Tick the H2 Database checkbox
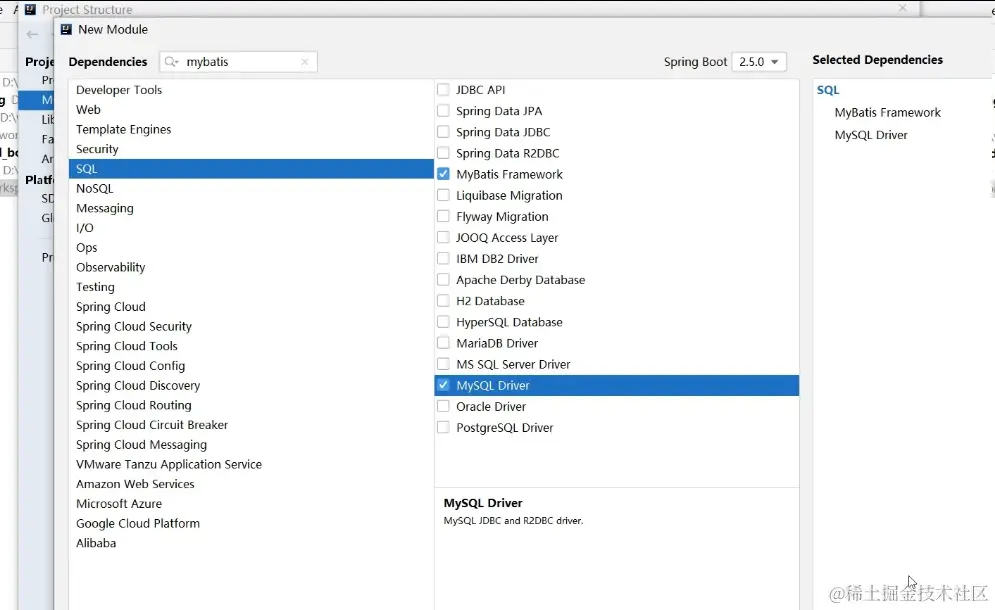Viewport: 995px width, 610px height. [x=443, y=301]
